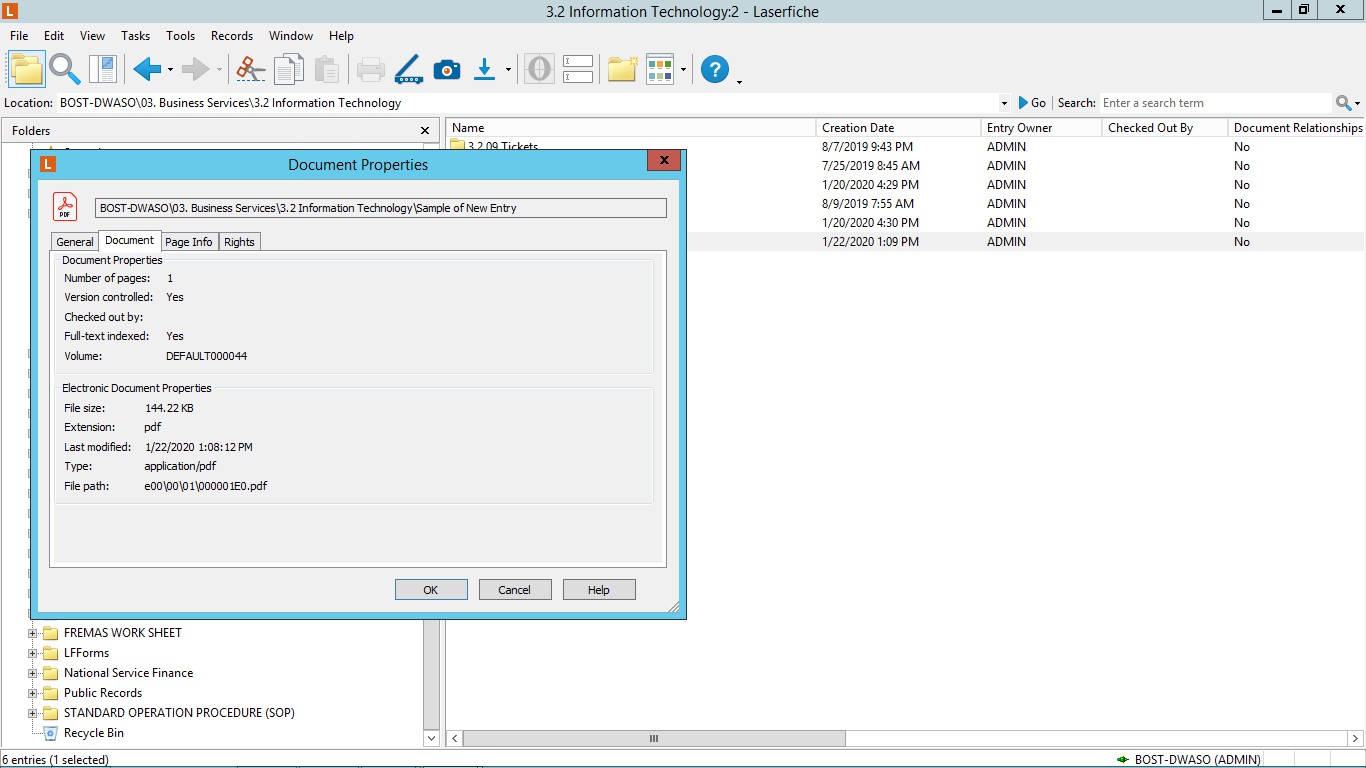Image resolution: width=1366 pixels, height=768 pixels.
Task: Click the Copy documents icon
Action: (289, 69)
